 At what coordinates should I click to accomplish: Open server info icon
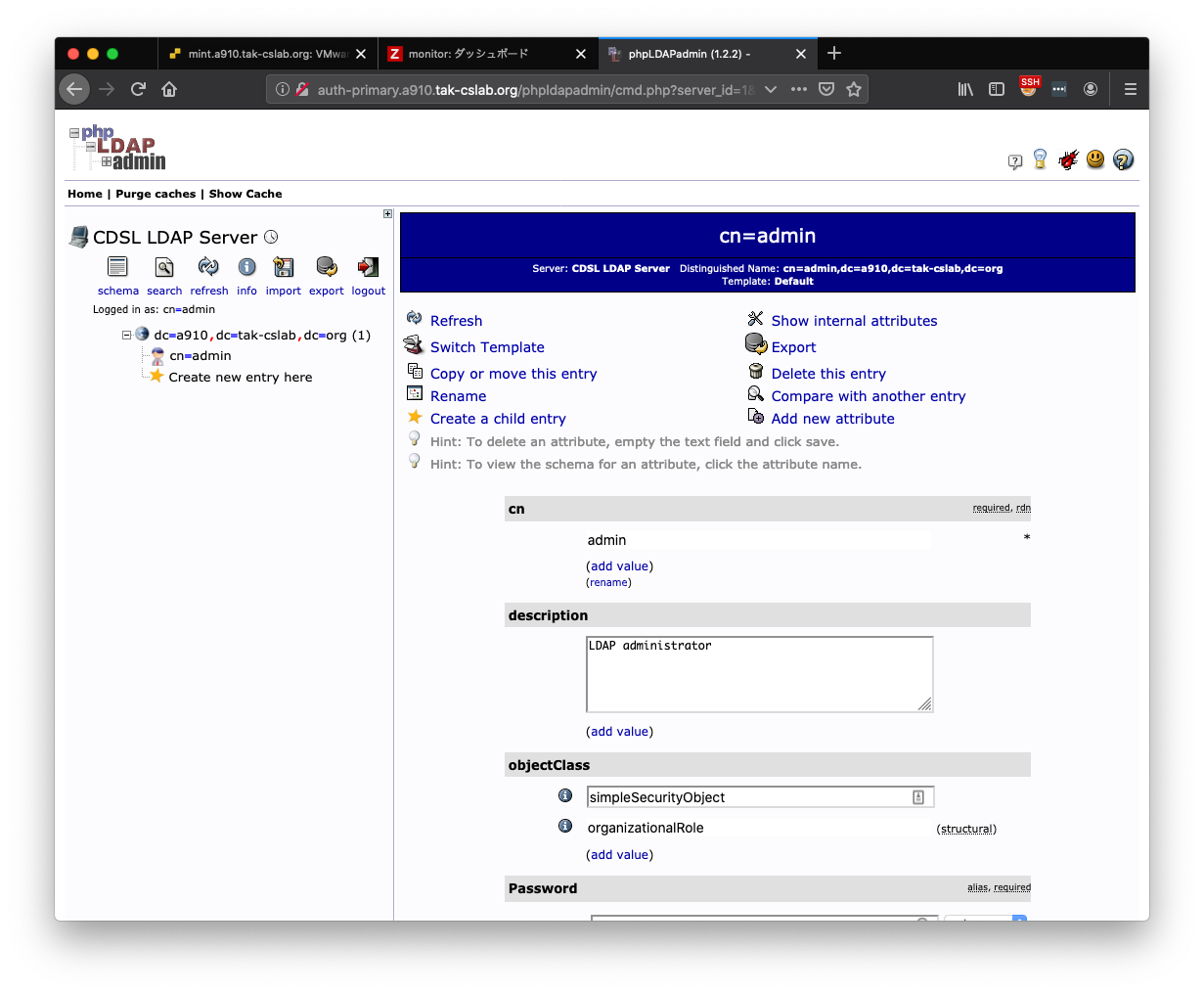[x=247, y=267]
